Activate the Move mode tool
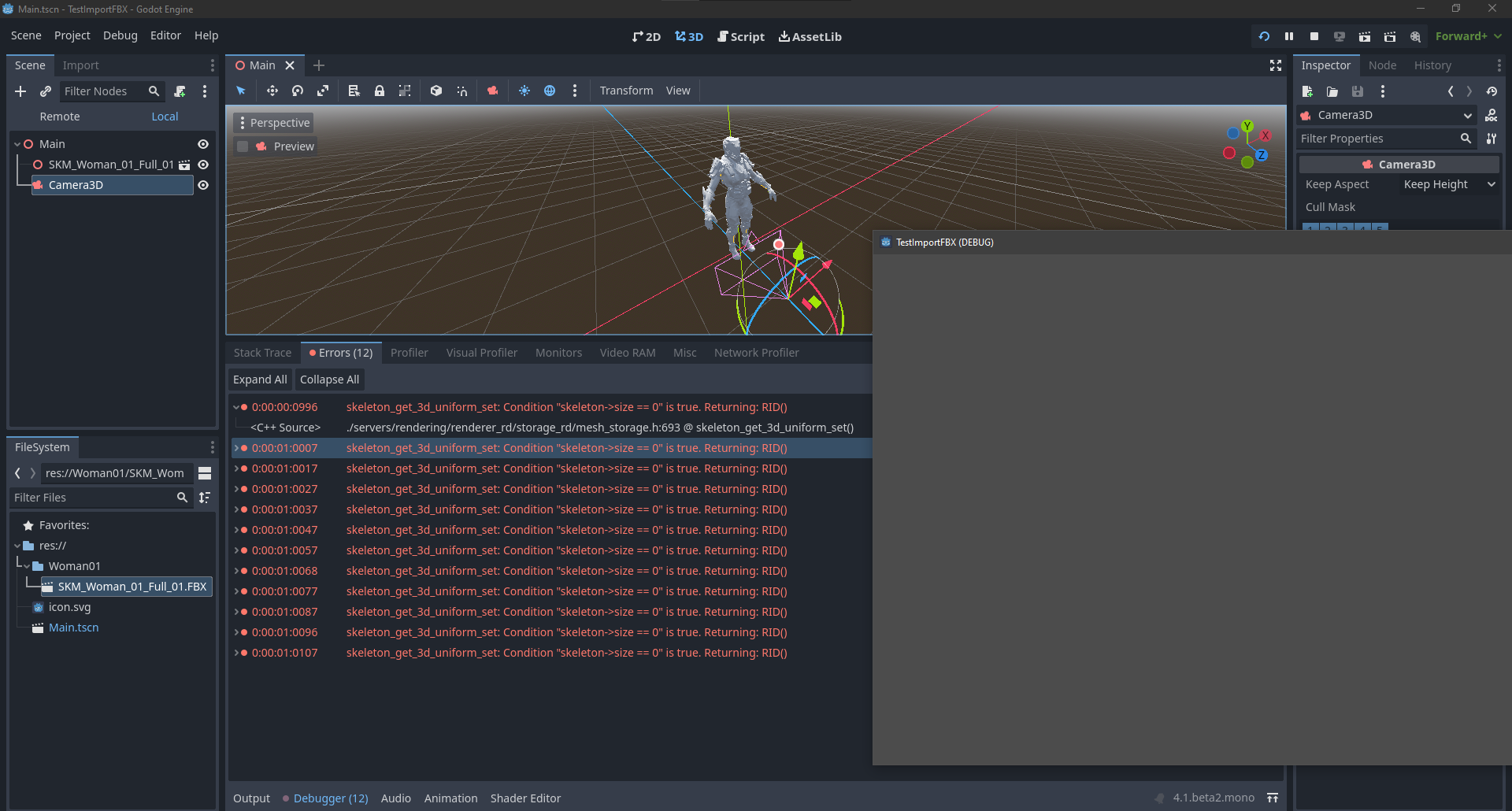This screenshot has width=1512, height=811. point(272,91)
